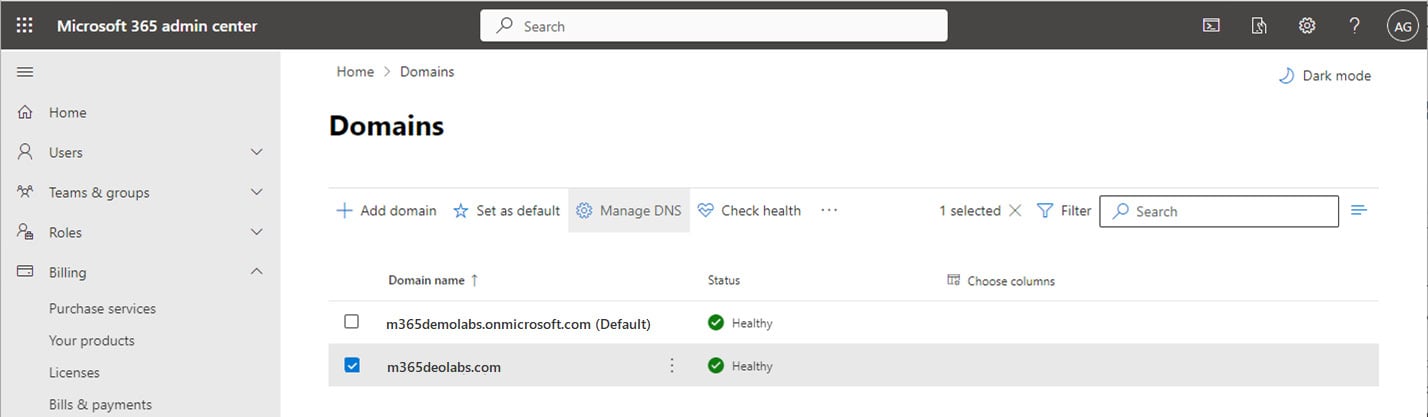Collapse the Billing chevron in sidebar

(257, 272)
